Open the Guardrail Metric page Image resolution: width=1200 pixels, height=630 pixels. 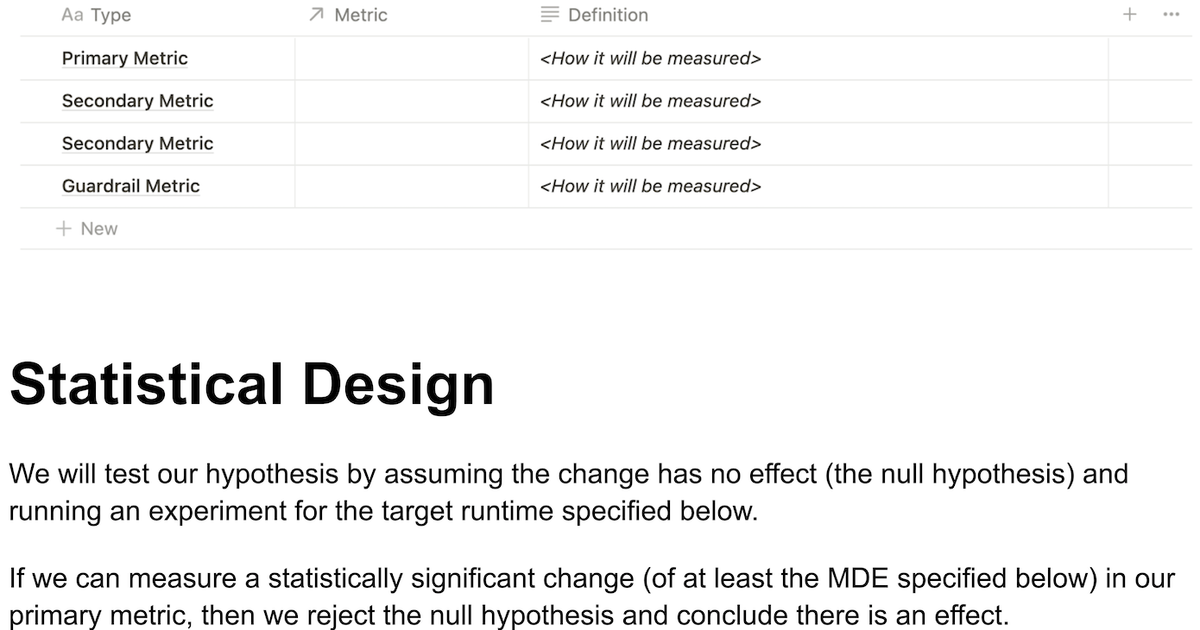point(131,186)
